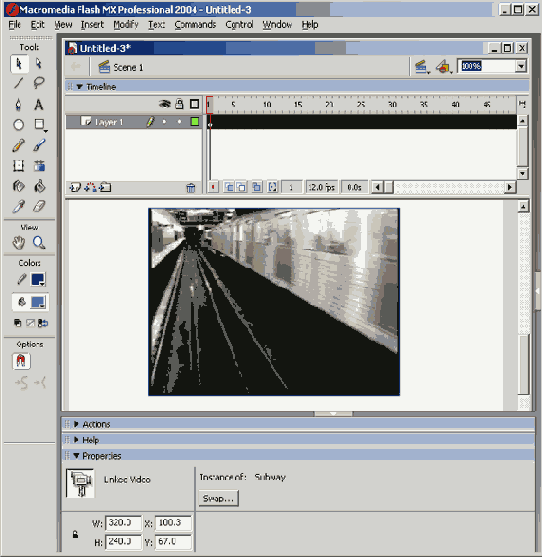
Task: Select the Eraser tool
Action: (39, 206)
